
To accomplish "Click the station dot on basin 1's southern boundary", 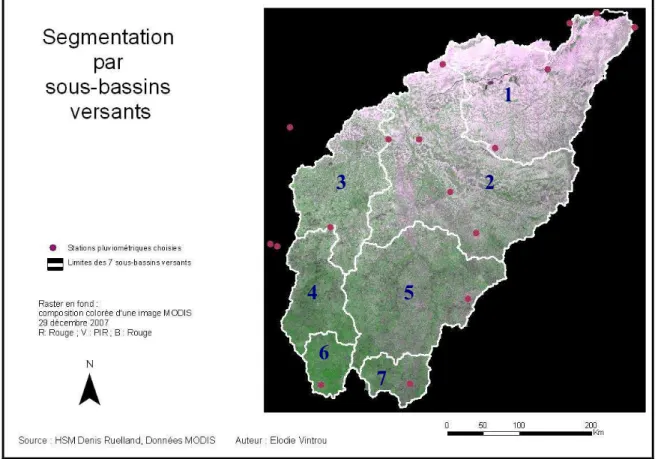I will click(495, 148).
